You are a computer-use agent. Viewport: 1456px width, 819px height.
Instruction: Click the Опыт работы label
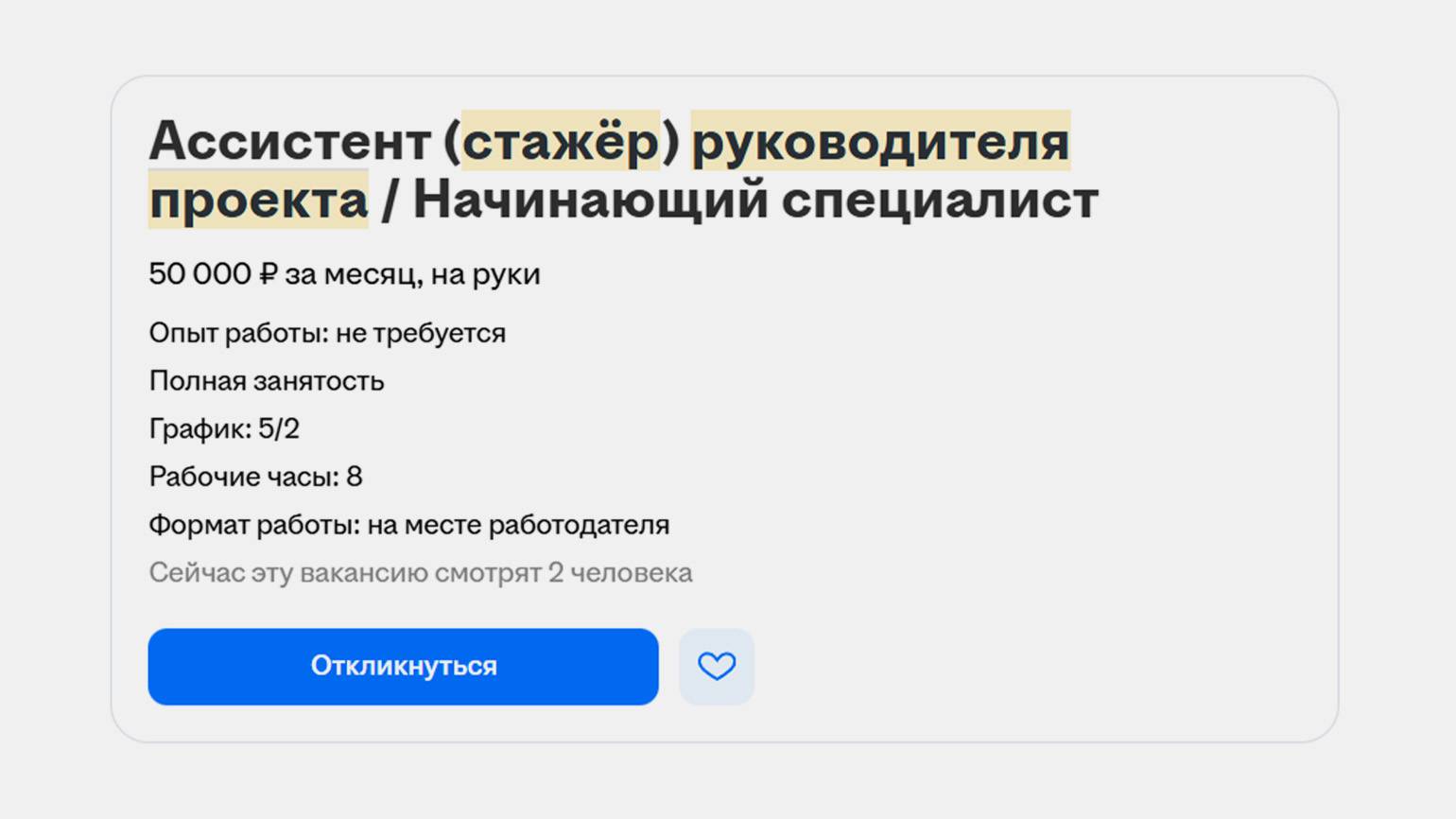[237, 333]
